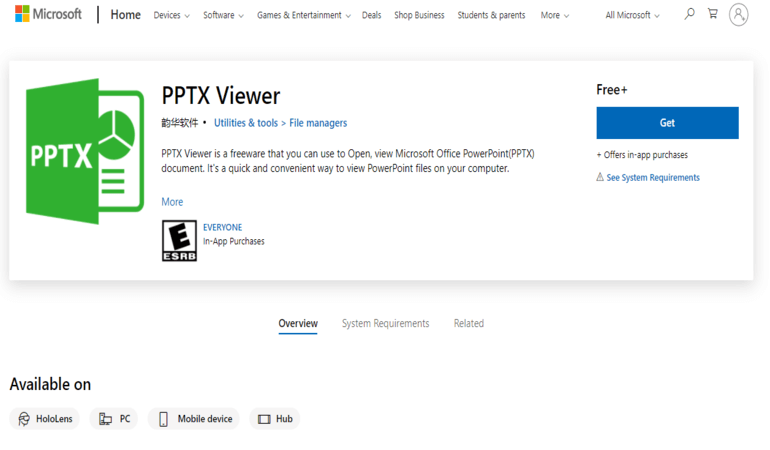
Task: Open the File managers category link
Action: pyautogui.click(x=318, y=123)
